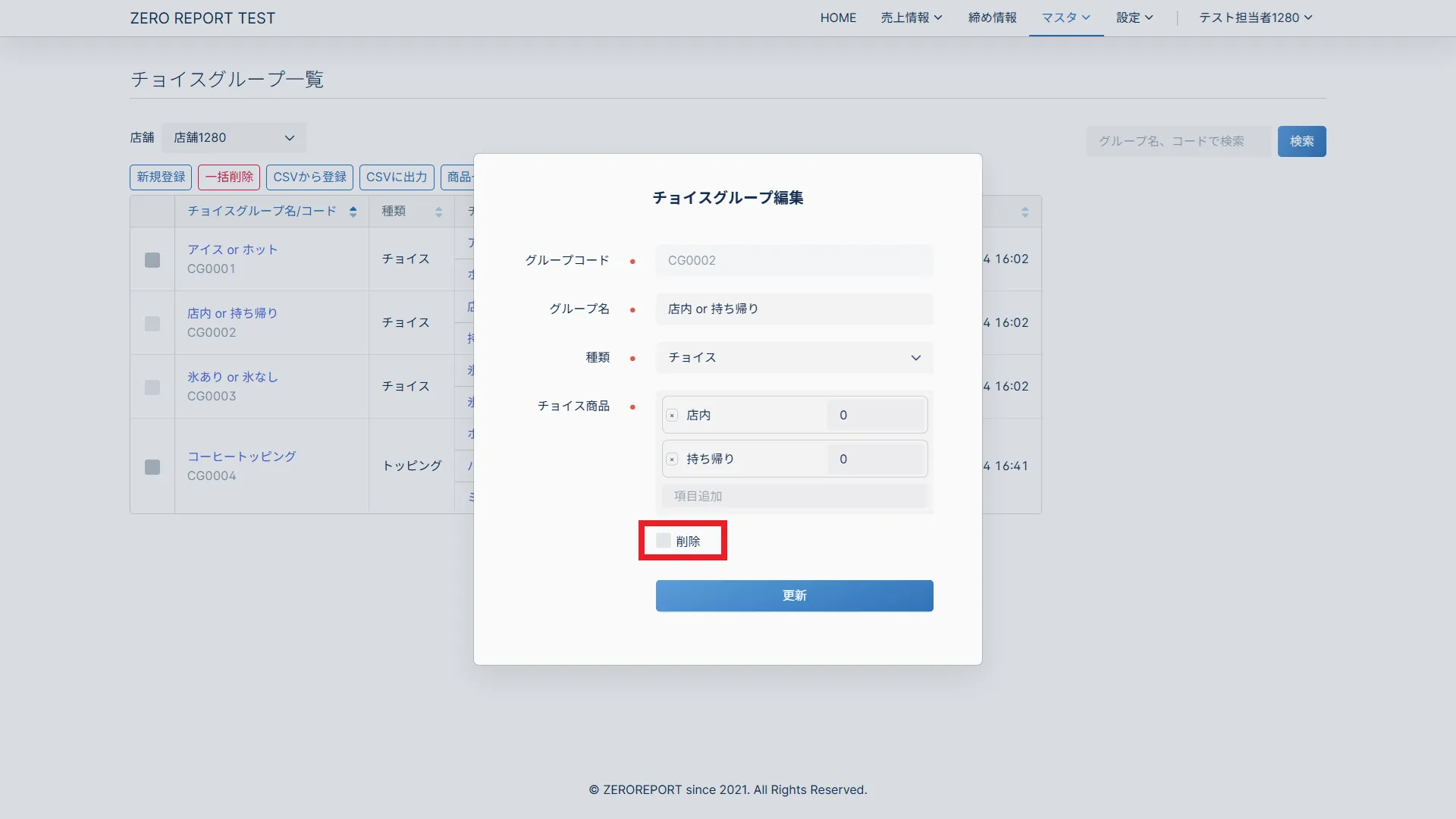
Task: Check the 削除 checkbox in dialog
Action: (664, 541)
